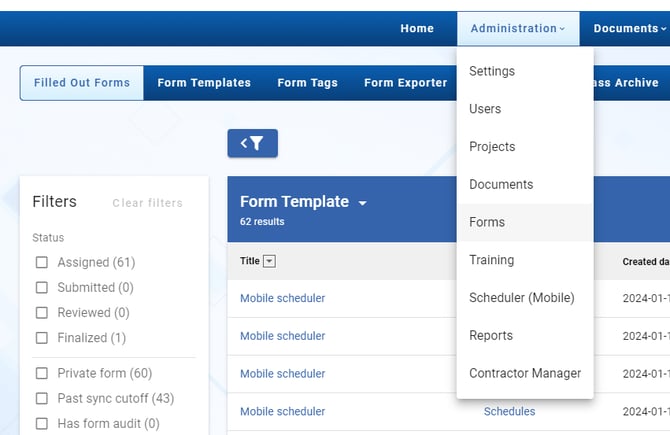Screen dimensions: 670x435
Task: Choose Users in the dropdown menu
Action: coord(485,109)
